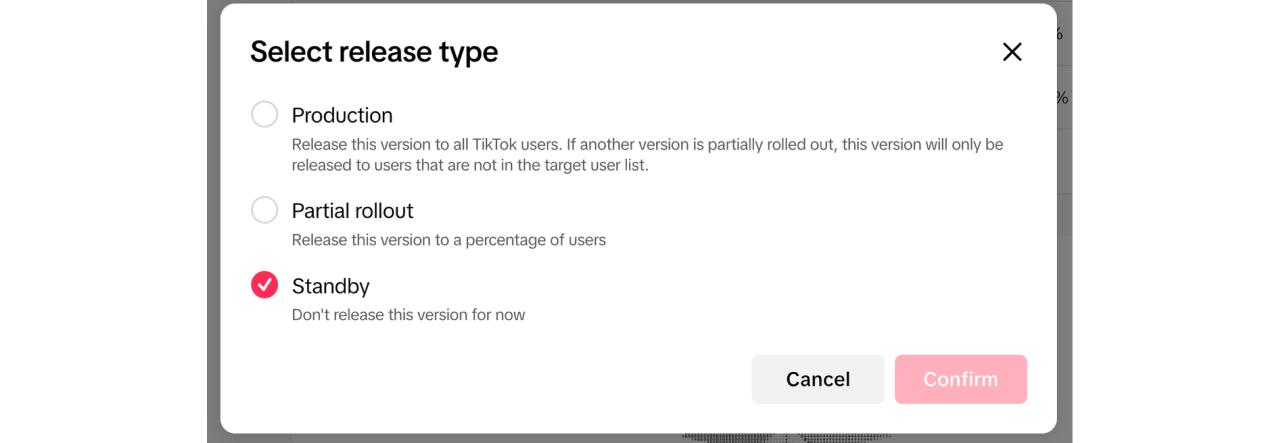Close the Select release type dialog
Viewport: 1280px width, 443px height.
1012,52
